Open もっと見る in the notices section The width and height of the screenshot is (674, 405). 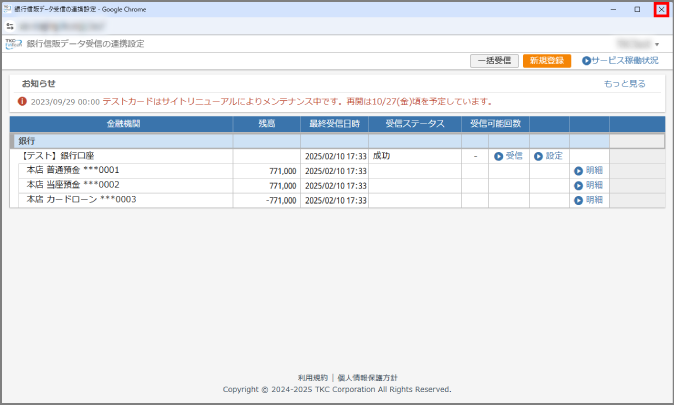pyautogui.click(x=624, y=84)
